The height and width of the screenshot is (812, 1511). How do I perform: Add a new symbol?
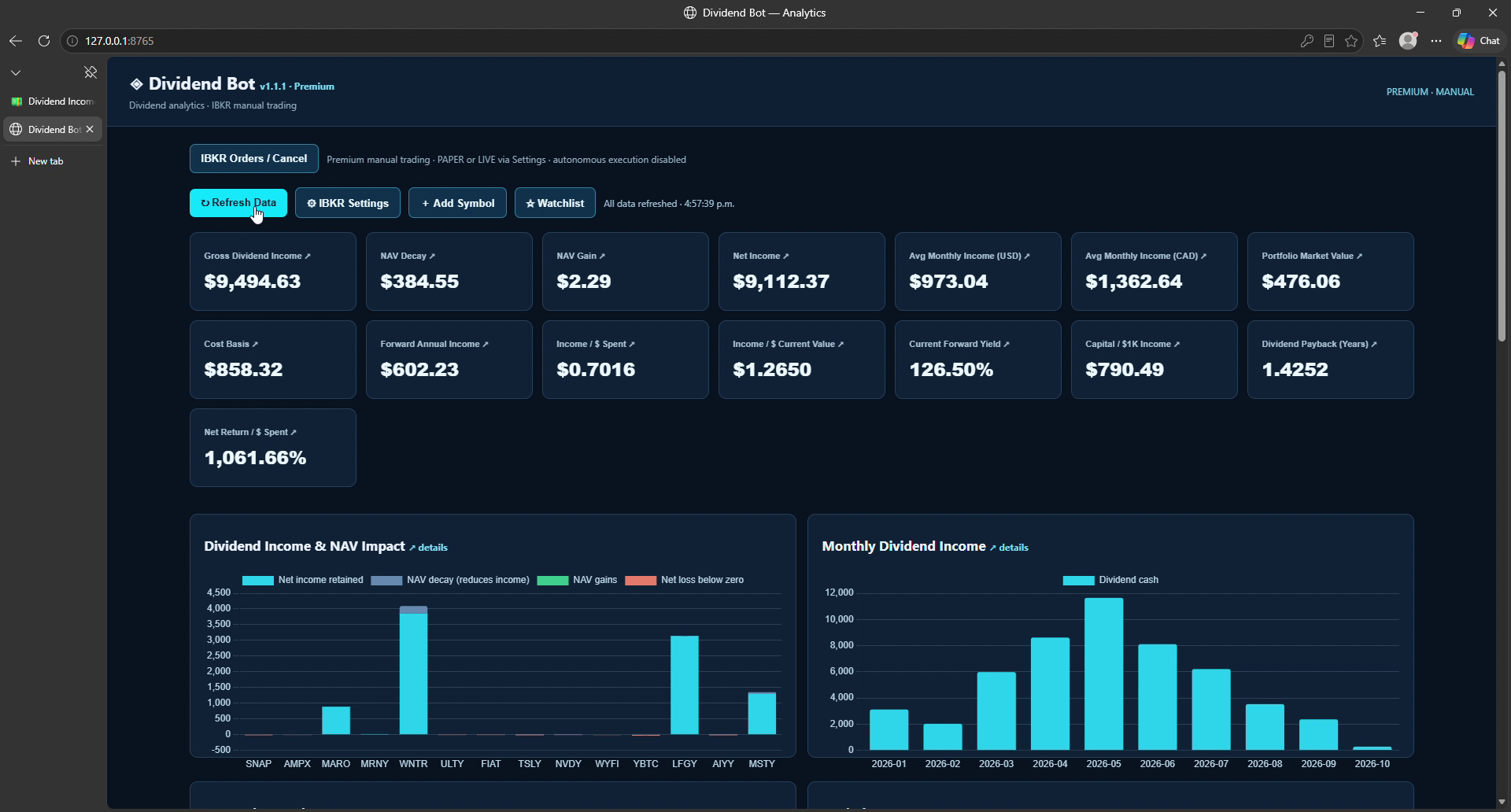tap(457, 203)
